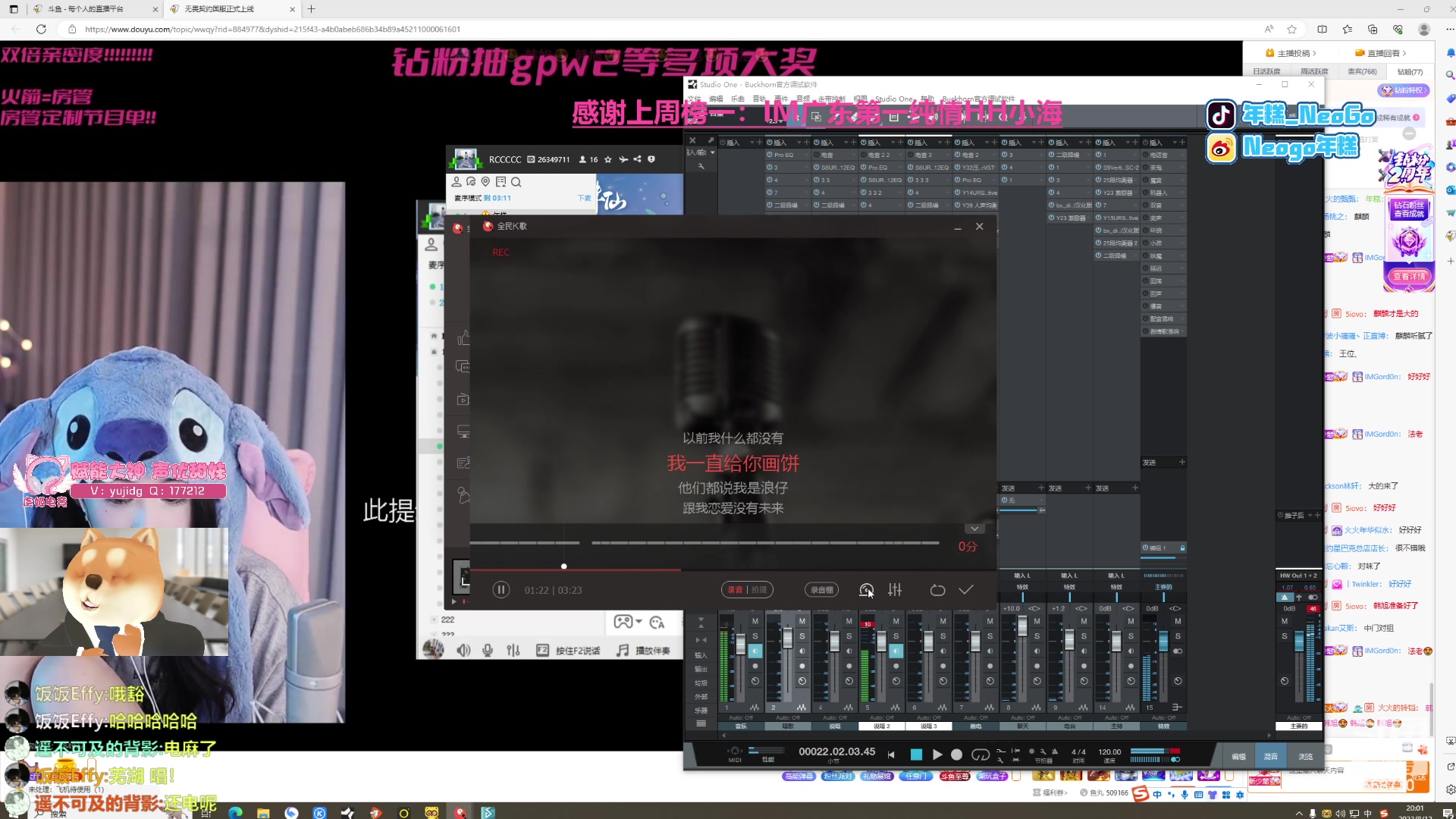Image resolution: width=1456 pixels, height=819 pixels.
Task: Adjust the channel 15 特效 volume fader
Action: 1163,642
